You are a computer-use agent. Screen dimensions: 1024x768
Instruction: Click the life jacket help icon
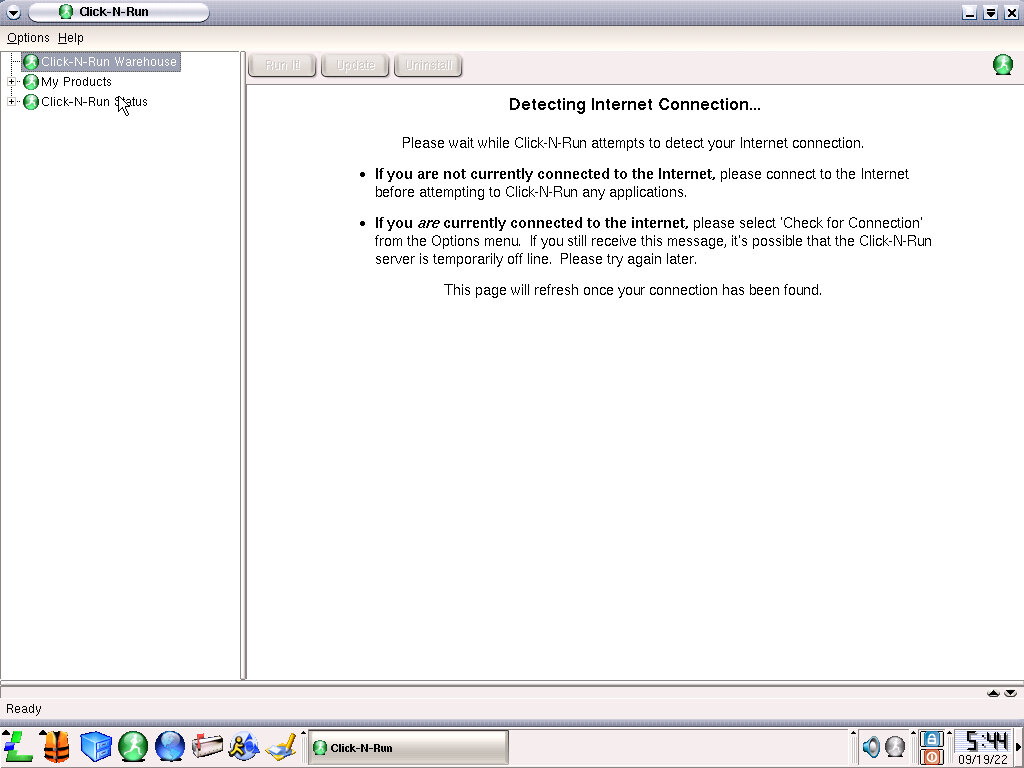click(56, 746)
